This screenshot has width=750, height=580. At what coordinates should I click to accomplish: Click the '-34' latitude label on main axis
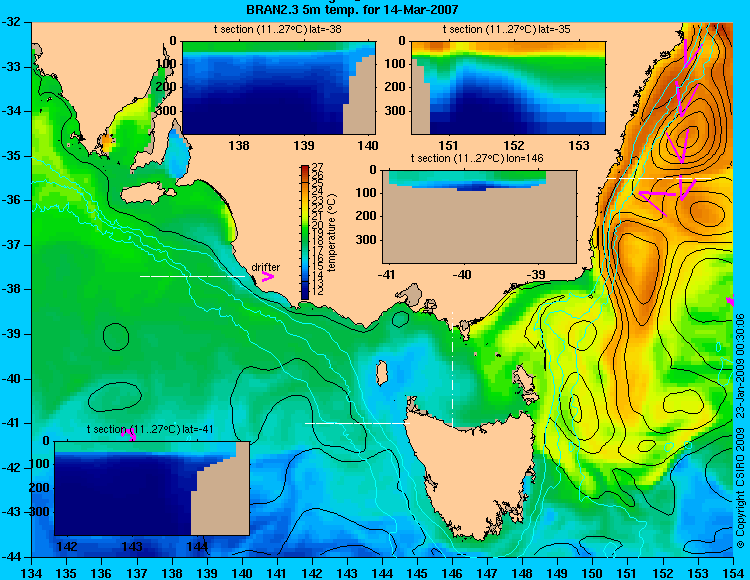[10, 111]
